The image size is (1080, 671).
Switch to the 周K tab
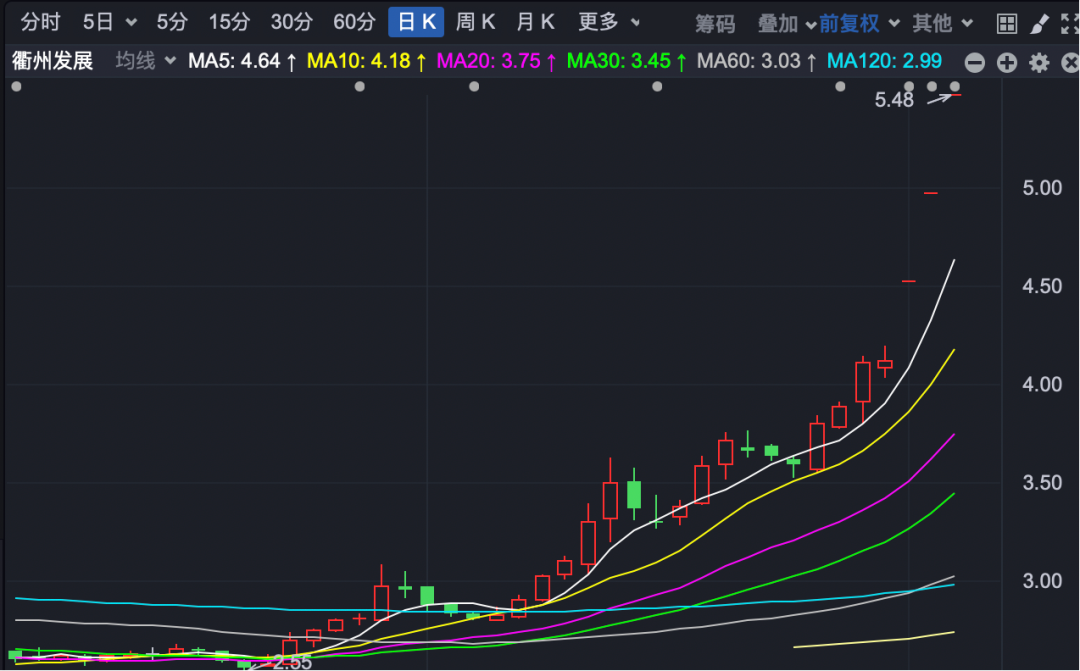tap(476, 22)
